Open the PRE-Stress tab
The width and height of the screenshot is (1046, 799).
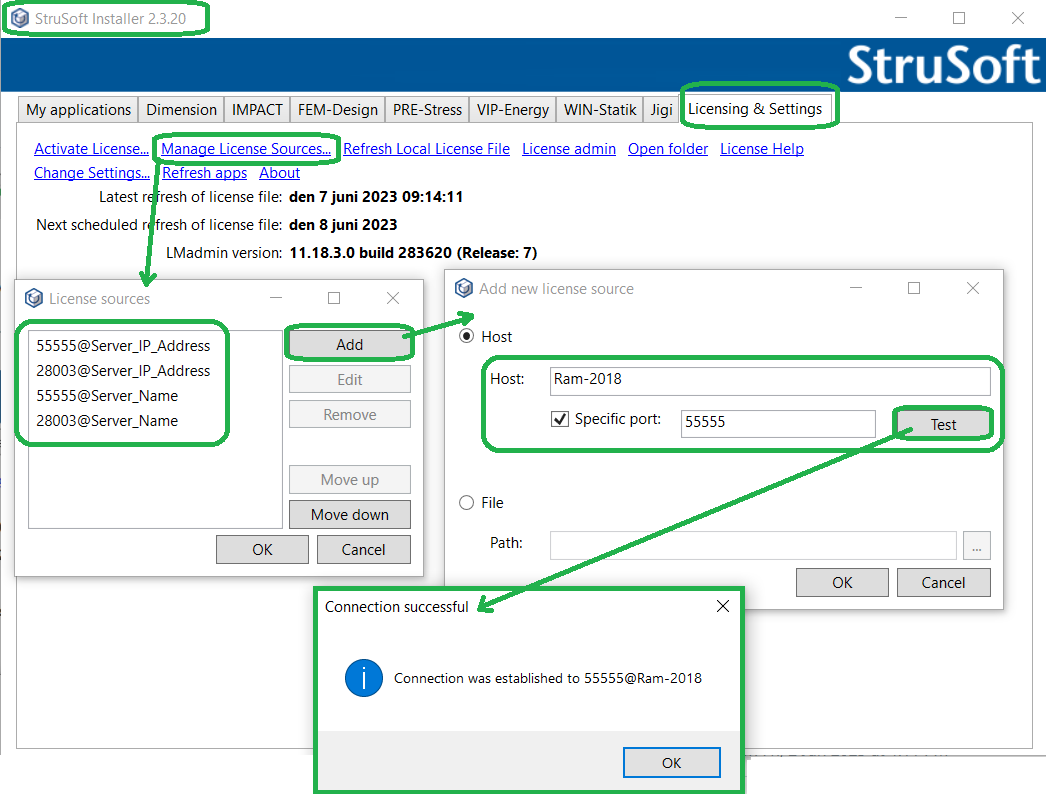pos(427,109)
